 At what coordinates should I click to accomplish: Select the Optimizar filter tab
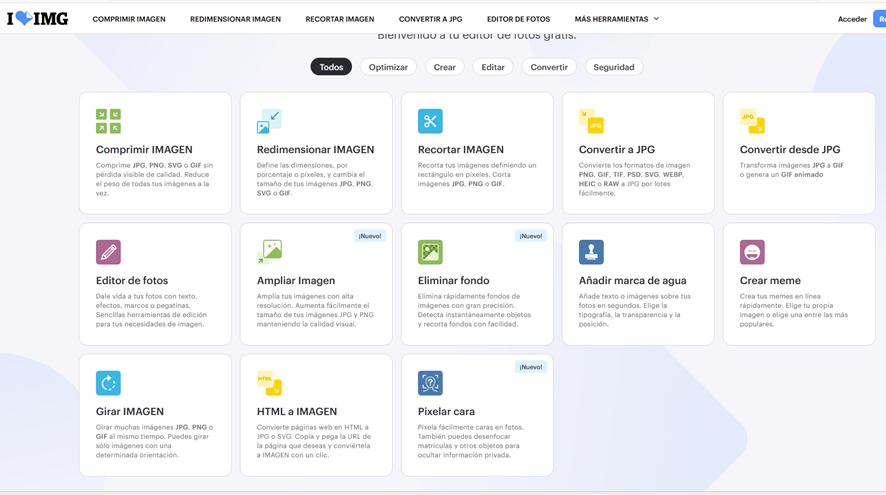click(388, 67)
